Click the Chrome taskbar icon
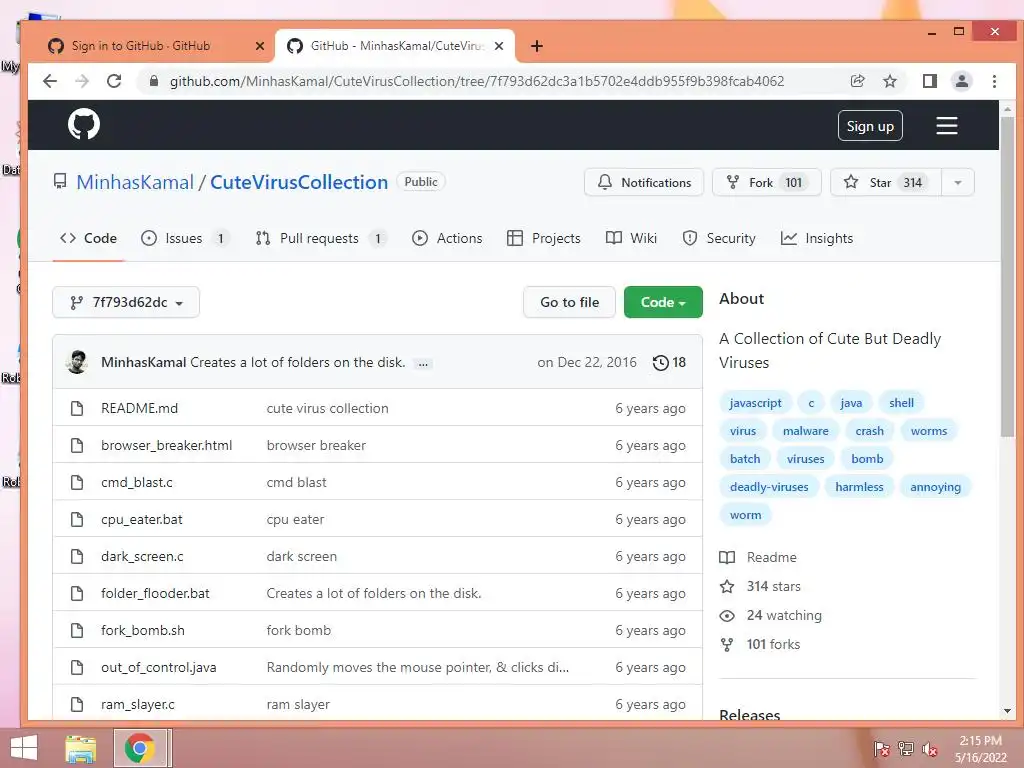1024x768 pixels. [x=140, y=748]
